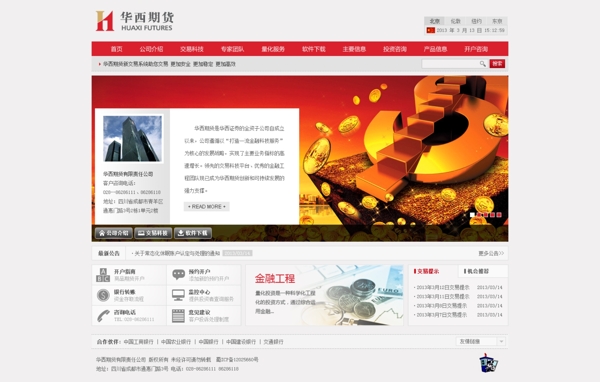Open the 量化服务 navigation item
This screenshot has width=600, height=382.
(273, 49)
